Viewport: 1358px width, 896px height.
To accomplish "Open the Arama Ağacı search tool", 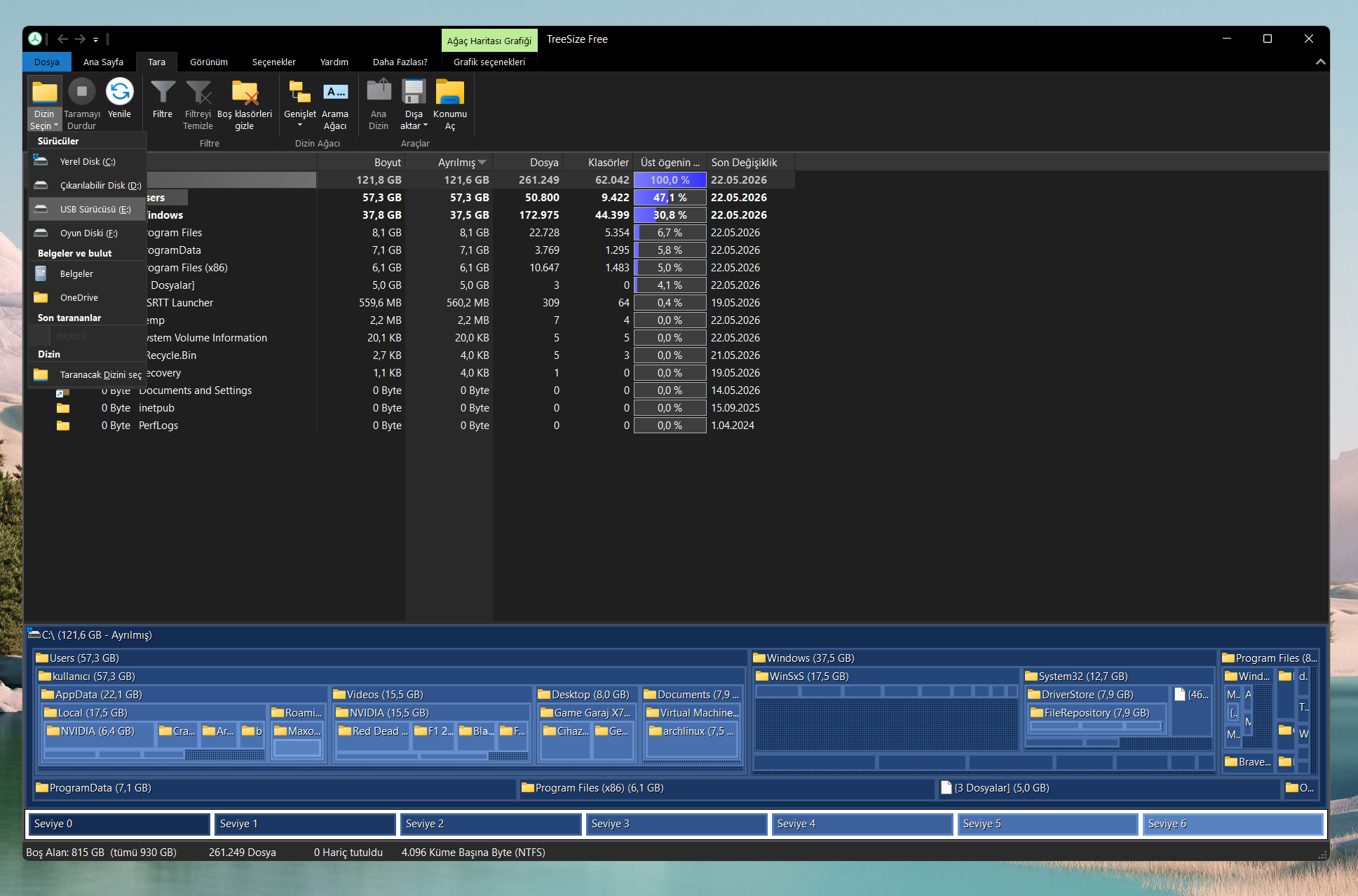I will [335, 104].
